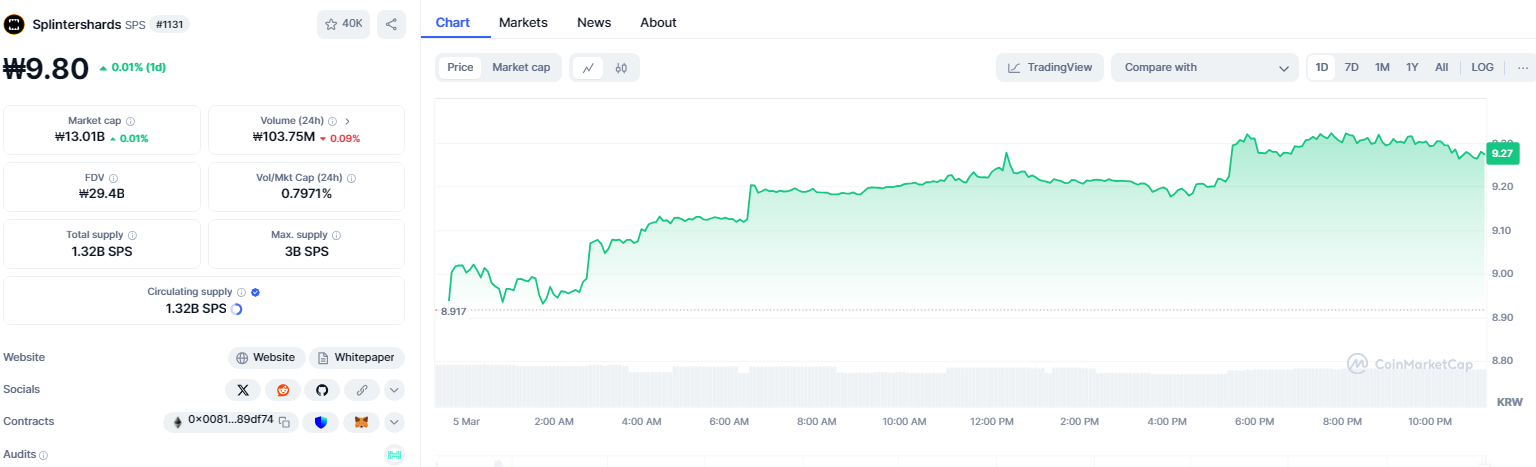The height and width of the screenshot is (467, 1536).
Task: Click the 8.917 opening price label
Action: pos(454,311)
